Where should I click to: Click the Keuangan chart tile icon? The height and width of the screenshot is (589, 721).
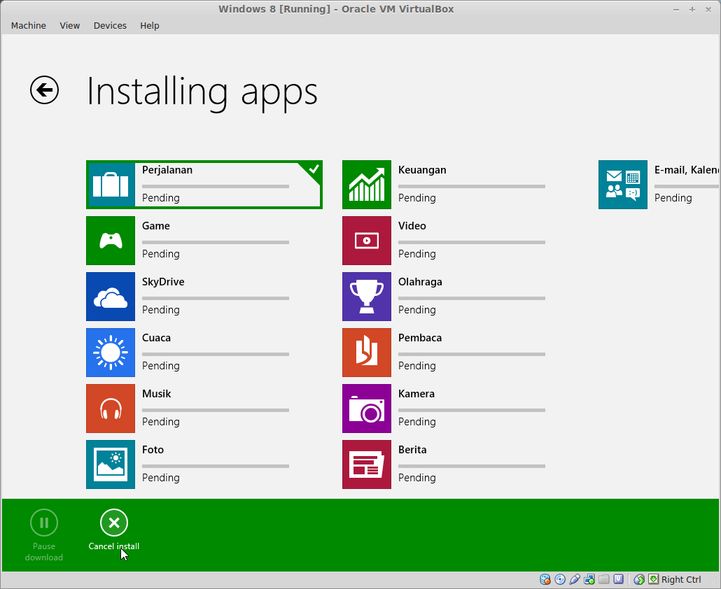click(366, 184)
